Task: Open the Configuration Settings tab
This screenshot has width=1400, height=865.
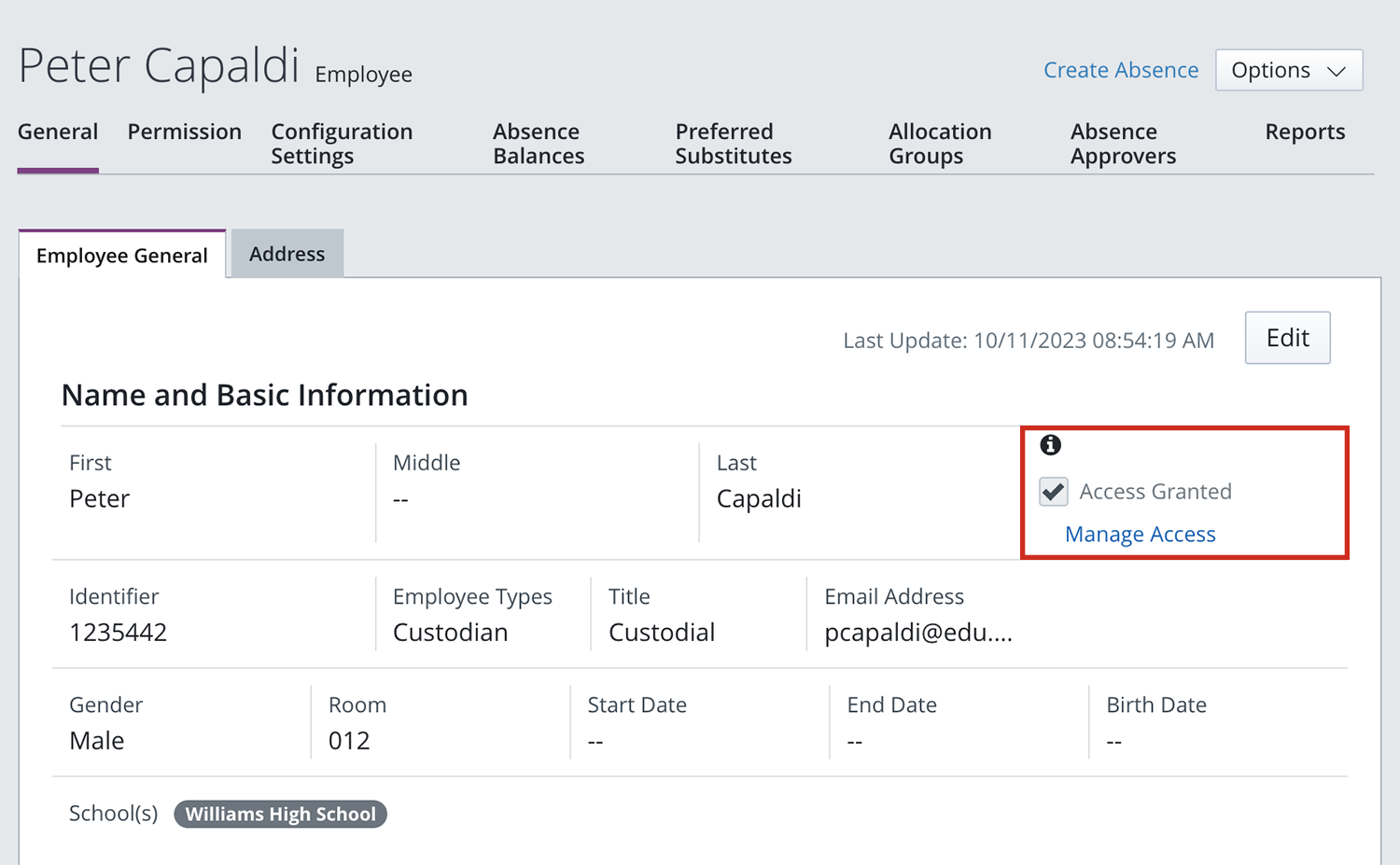Action: tap(342, 144)
